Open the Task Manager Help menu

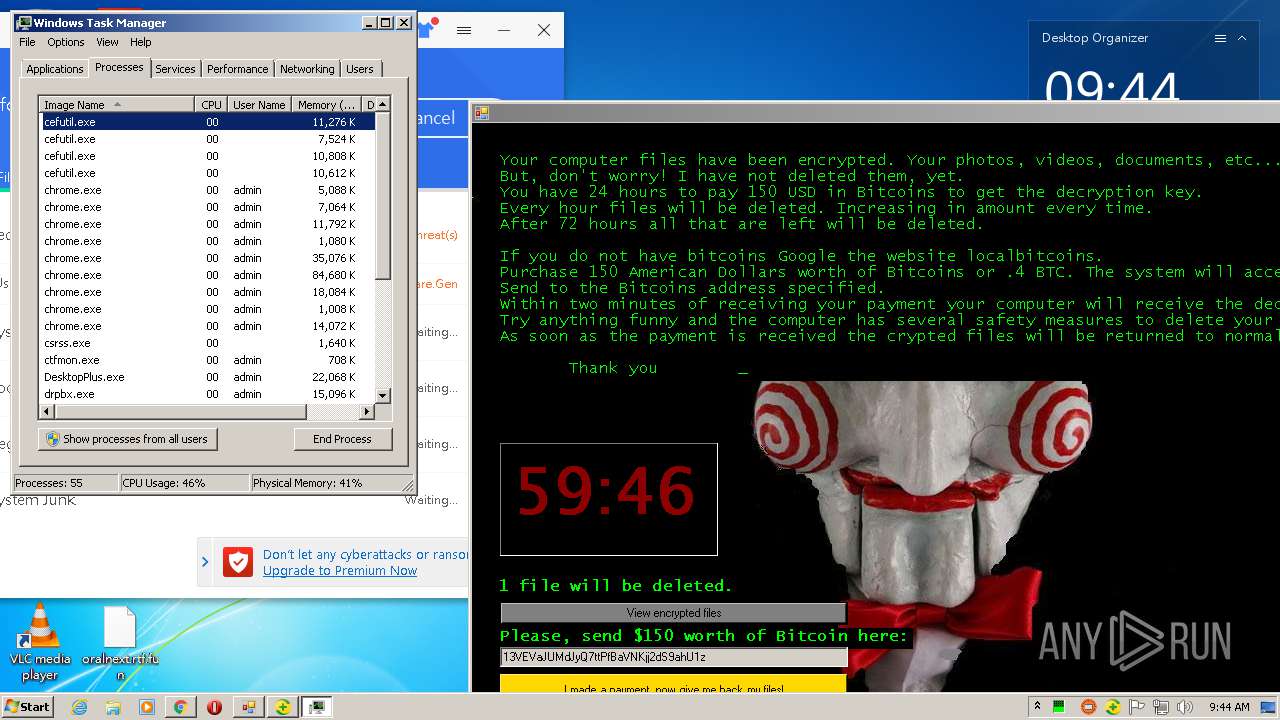click(x=141, y=42)
